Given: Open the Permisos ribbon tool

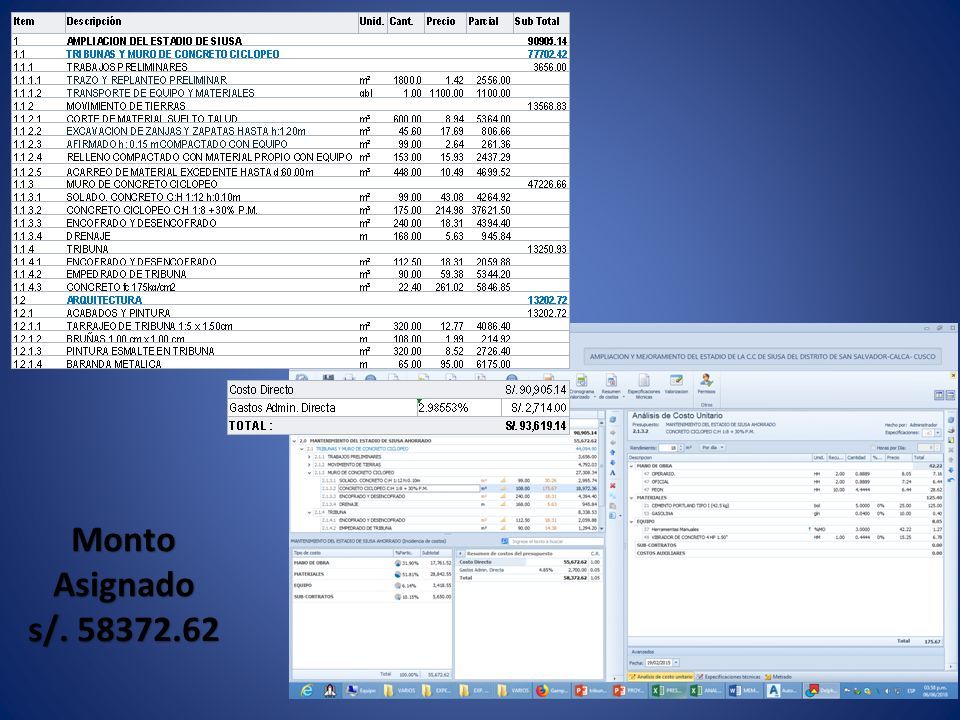Looking at the screenshot, I should [x=706, y=384].
